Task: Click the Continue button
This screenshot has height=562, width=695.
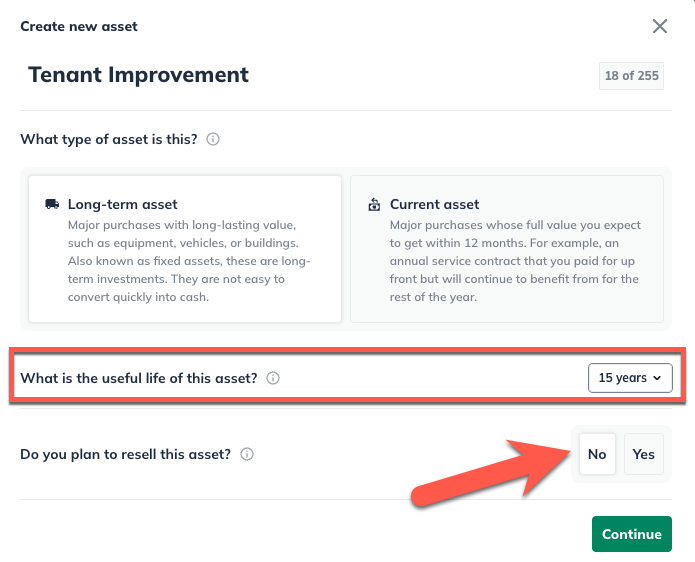Action: coord(631,534)
